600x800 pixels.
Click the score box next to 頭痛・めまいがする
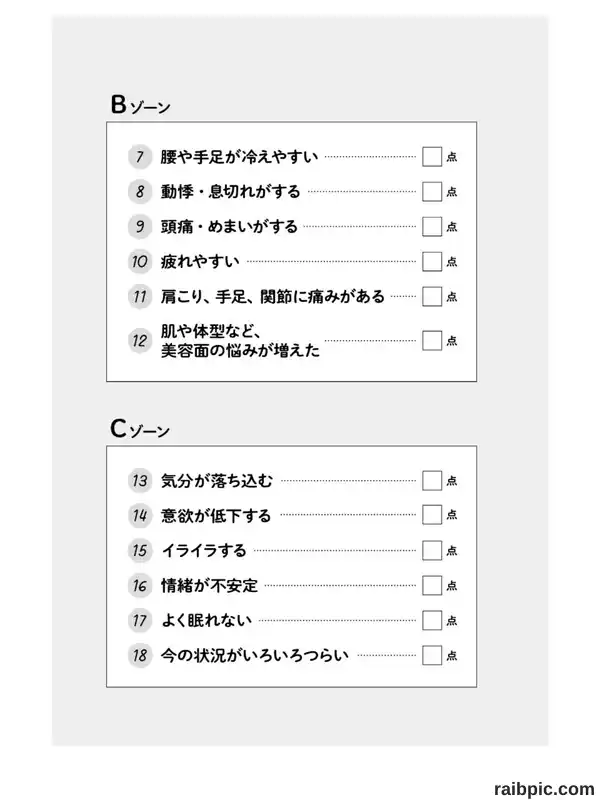[432, 227]
